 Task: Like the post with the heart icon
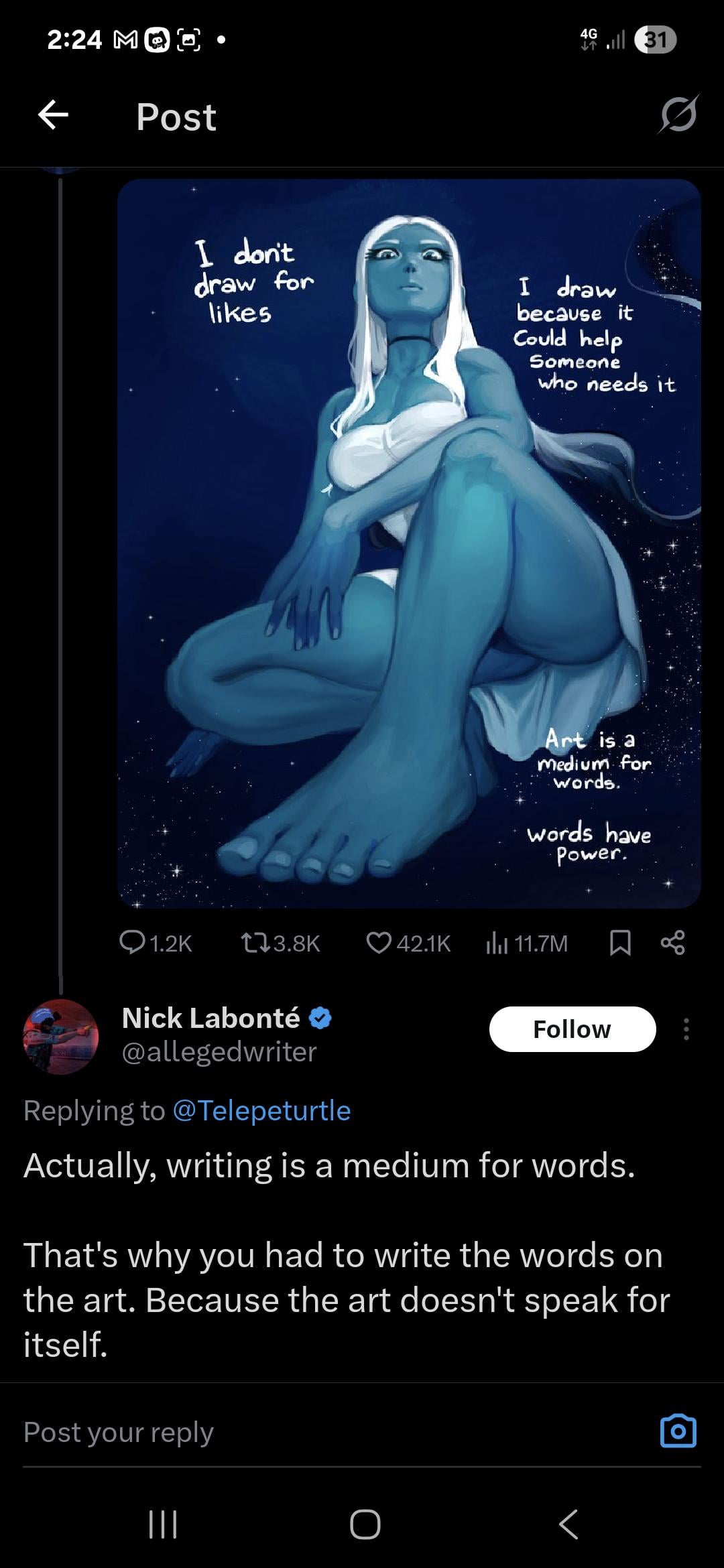(x=379, y=943)
